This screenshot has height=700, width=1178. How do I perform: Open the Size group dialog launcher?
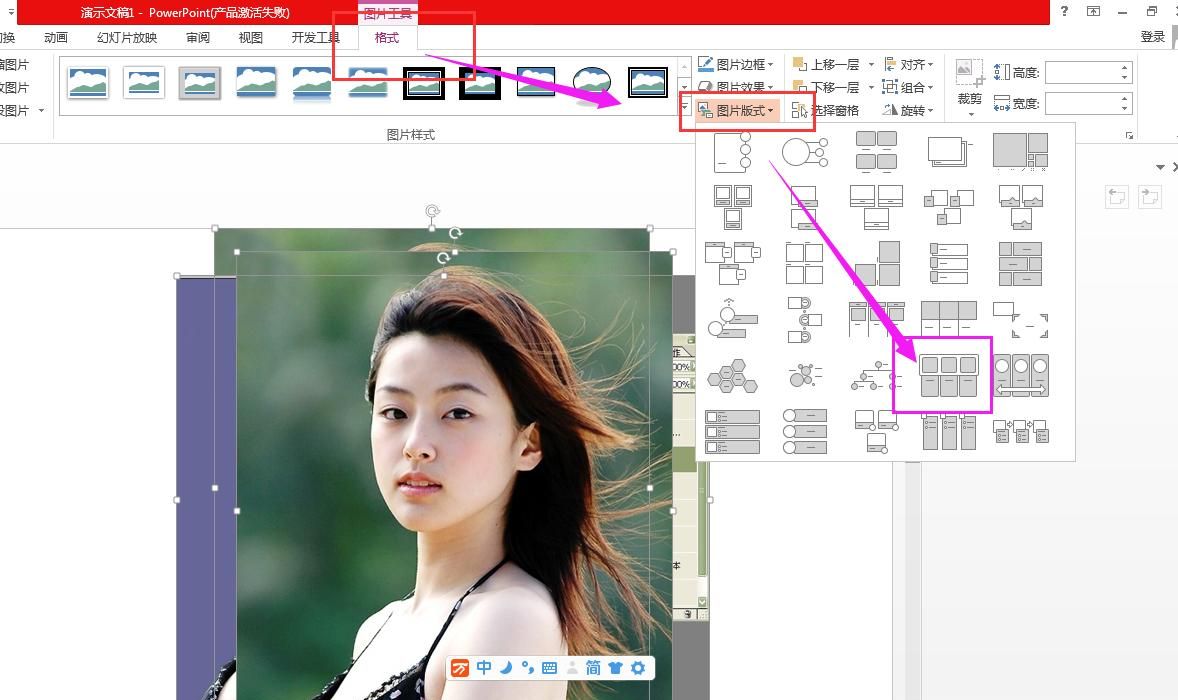click(1128, 135)
